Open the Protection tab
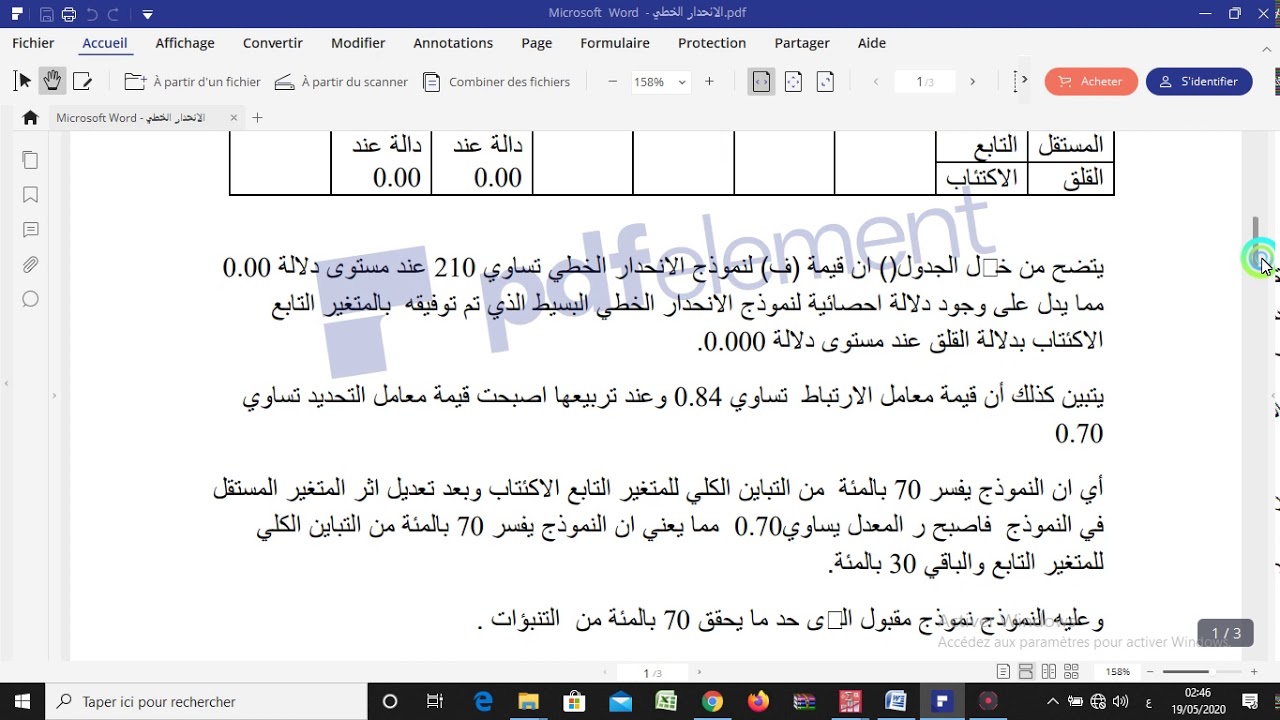 point(712,43)
